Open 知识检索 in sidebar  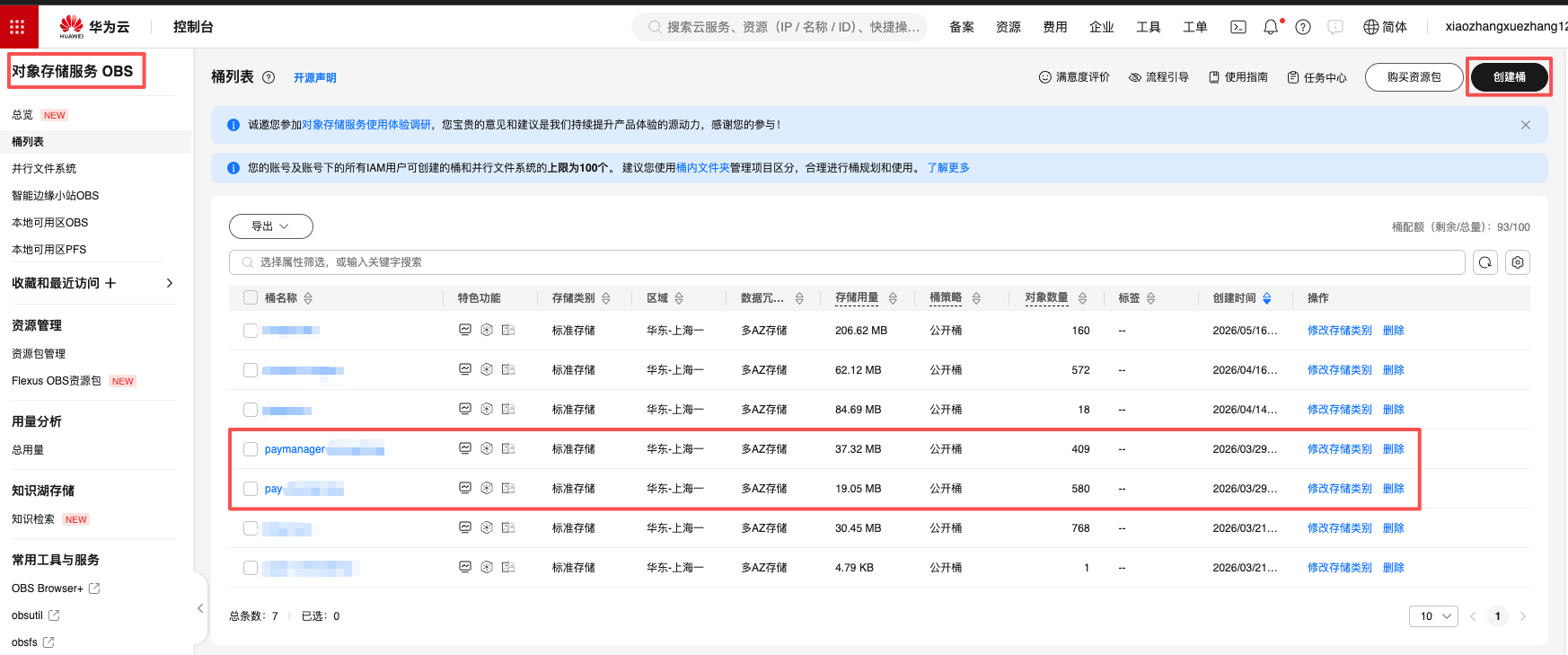(33, 519)
